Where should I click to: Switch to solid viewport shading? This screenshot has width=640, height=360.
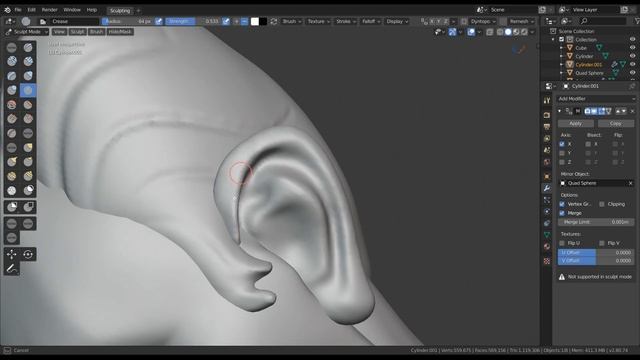pos(508,32)
